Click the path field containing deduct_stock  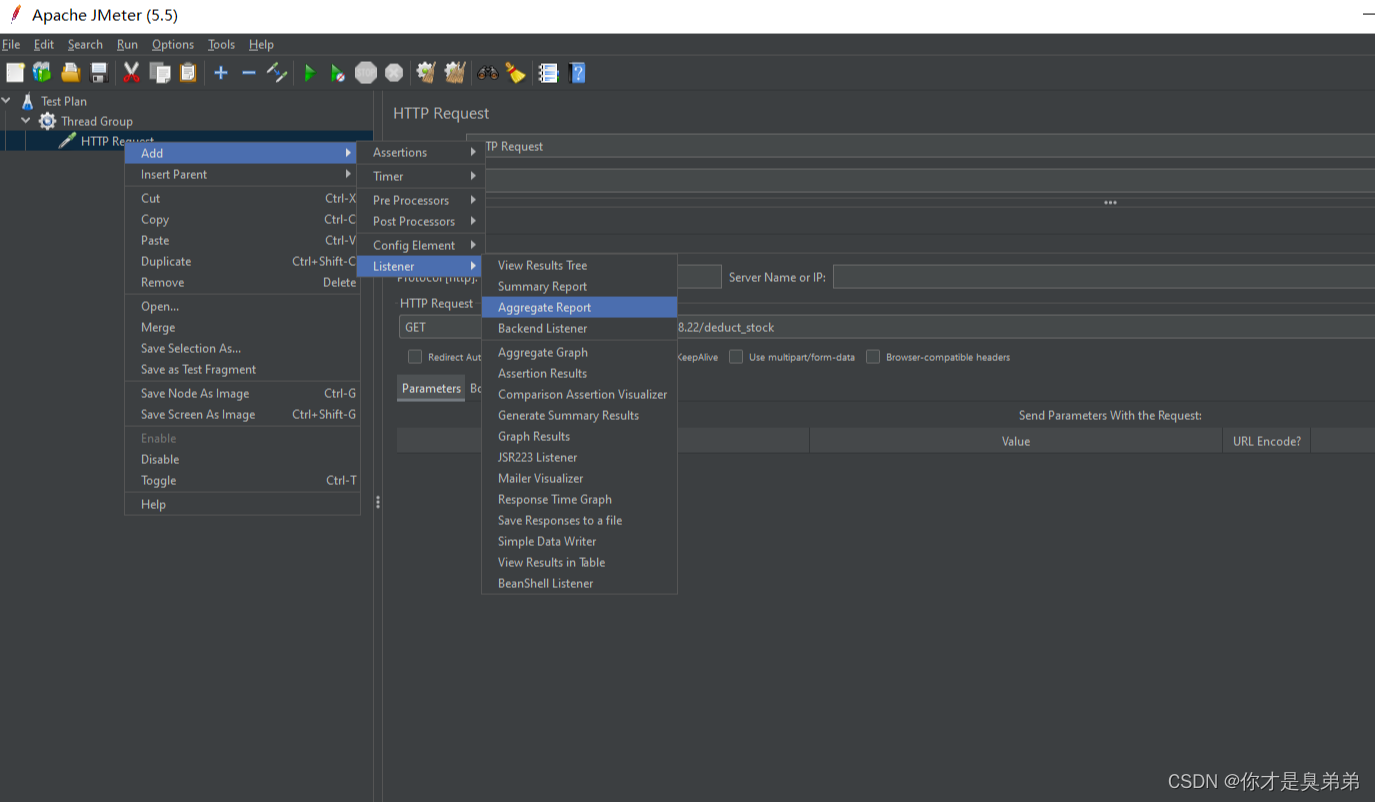click(1025, 327)
